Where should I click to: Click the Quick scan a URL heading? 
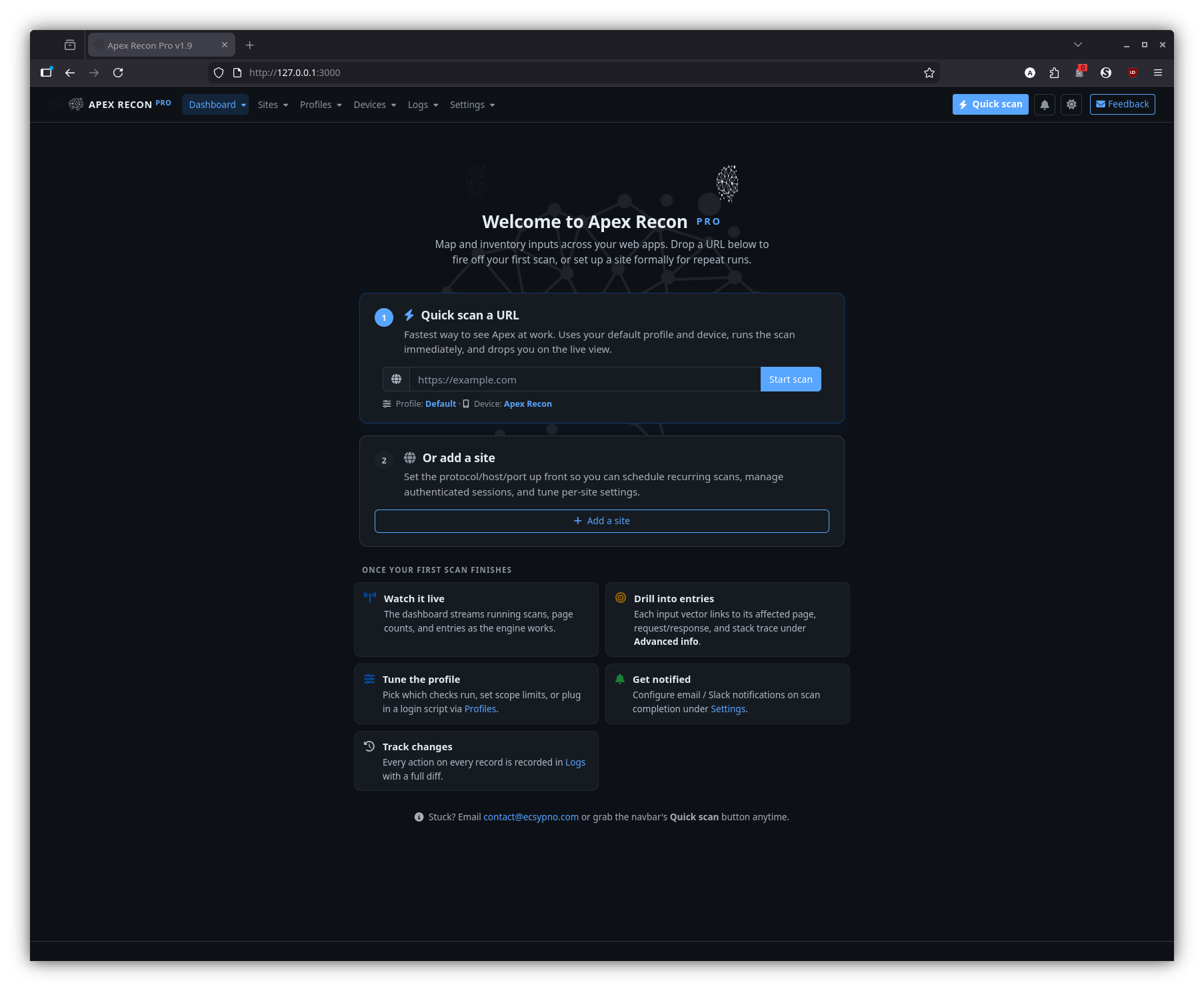coord(470,315)
